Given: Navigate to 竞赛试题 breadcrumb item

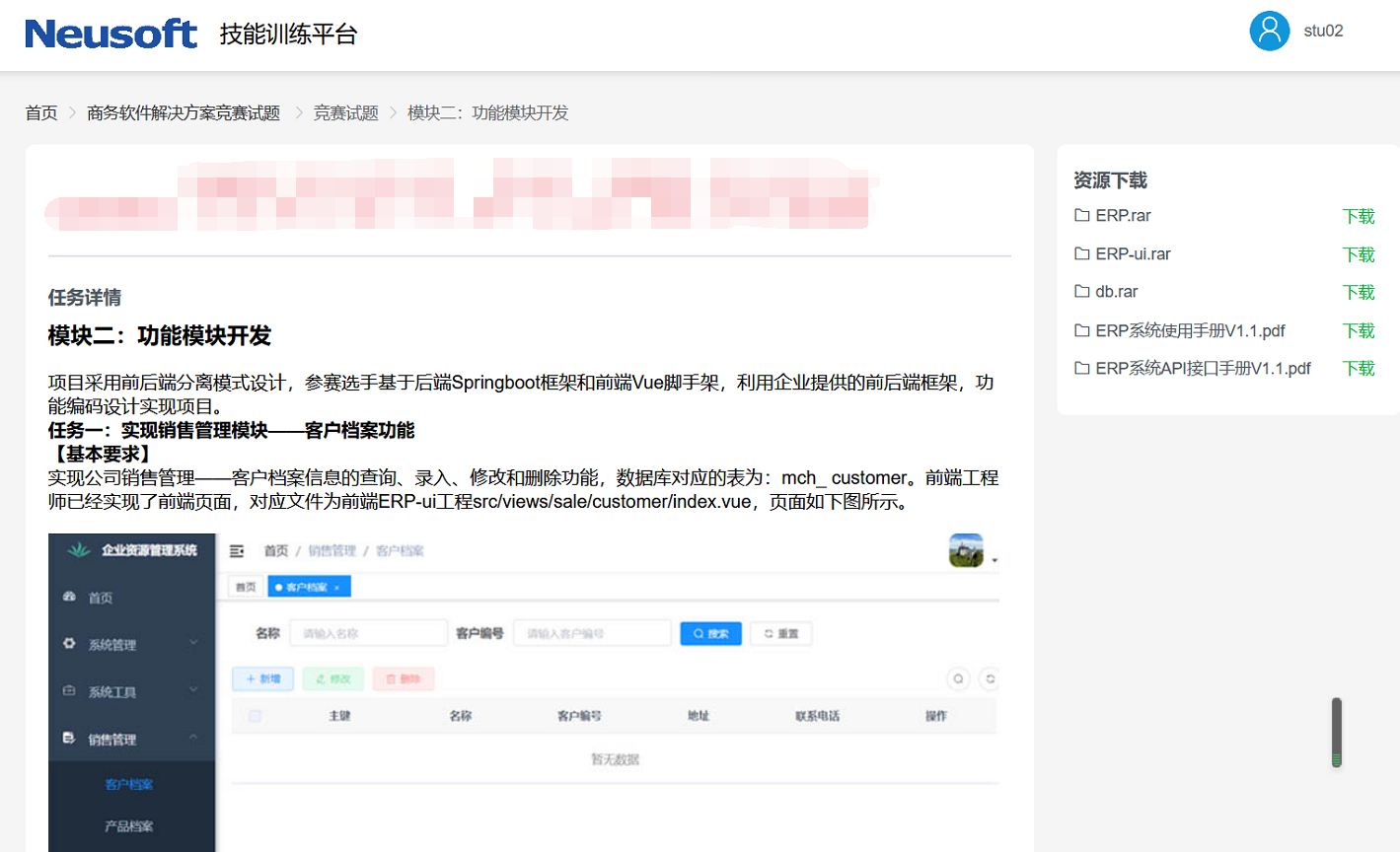Looking at the screenshot, I should point(345,113).
